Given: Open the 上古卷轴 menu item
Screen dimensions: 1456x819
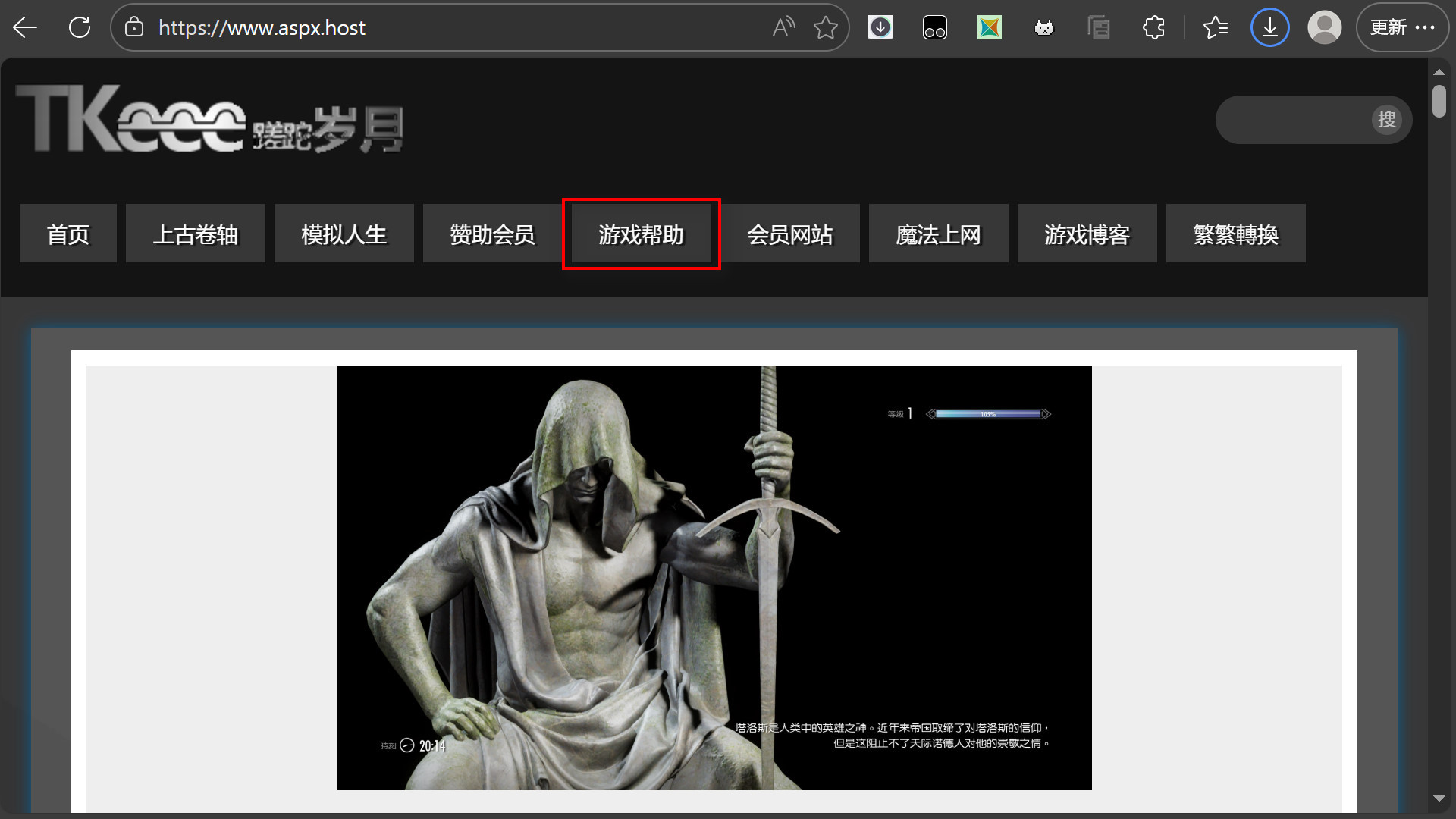Looking at the screenshot, I should pos(196,234).
